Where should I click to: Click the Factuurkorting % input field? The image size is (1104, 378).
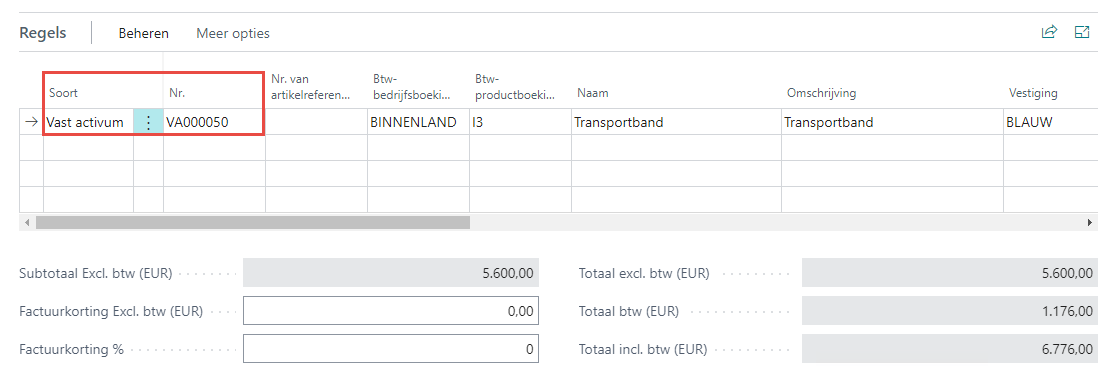coord(391,348)
